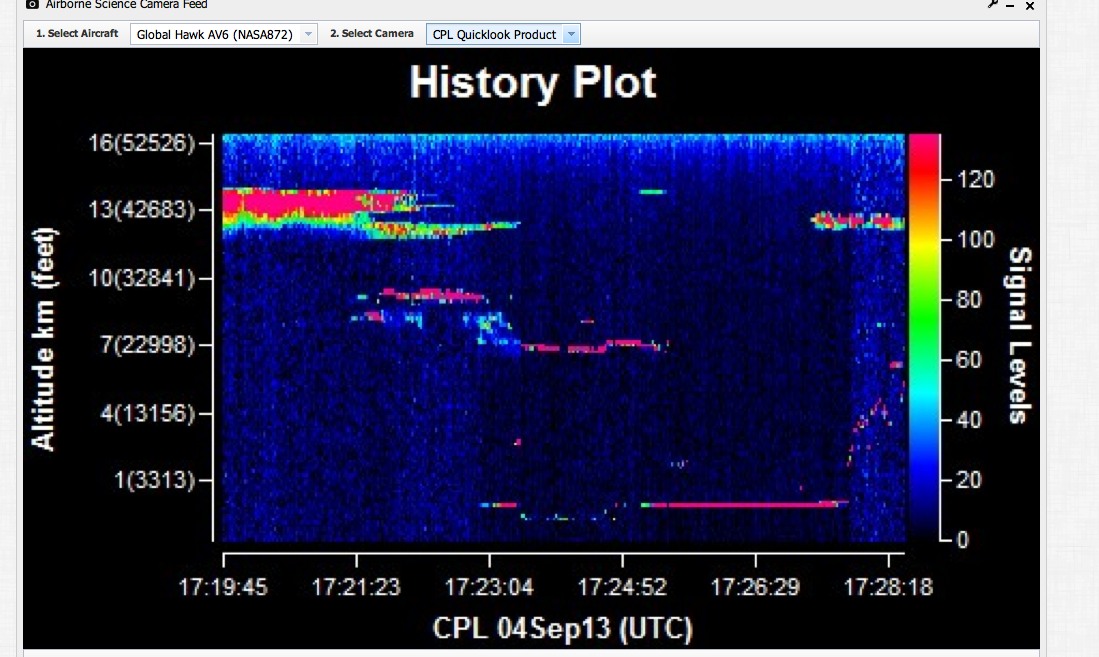Minimize the Airborne Science Camera Feed panel
This screenshot has height=657, width=1099.
(x=1011, y=6)
